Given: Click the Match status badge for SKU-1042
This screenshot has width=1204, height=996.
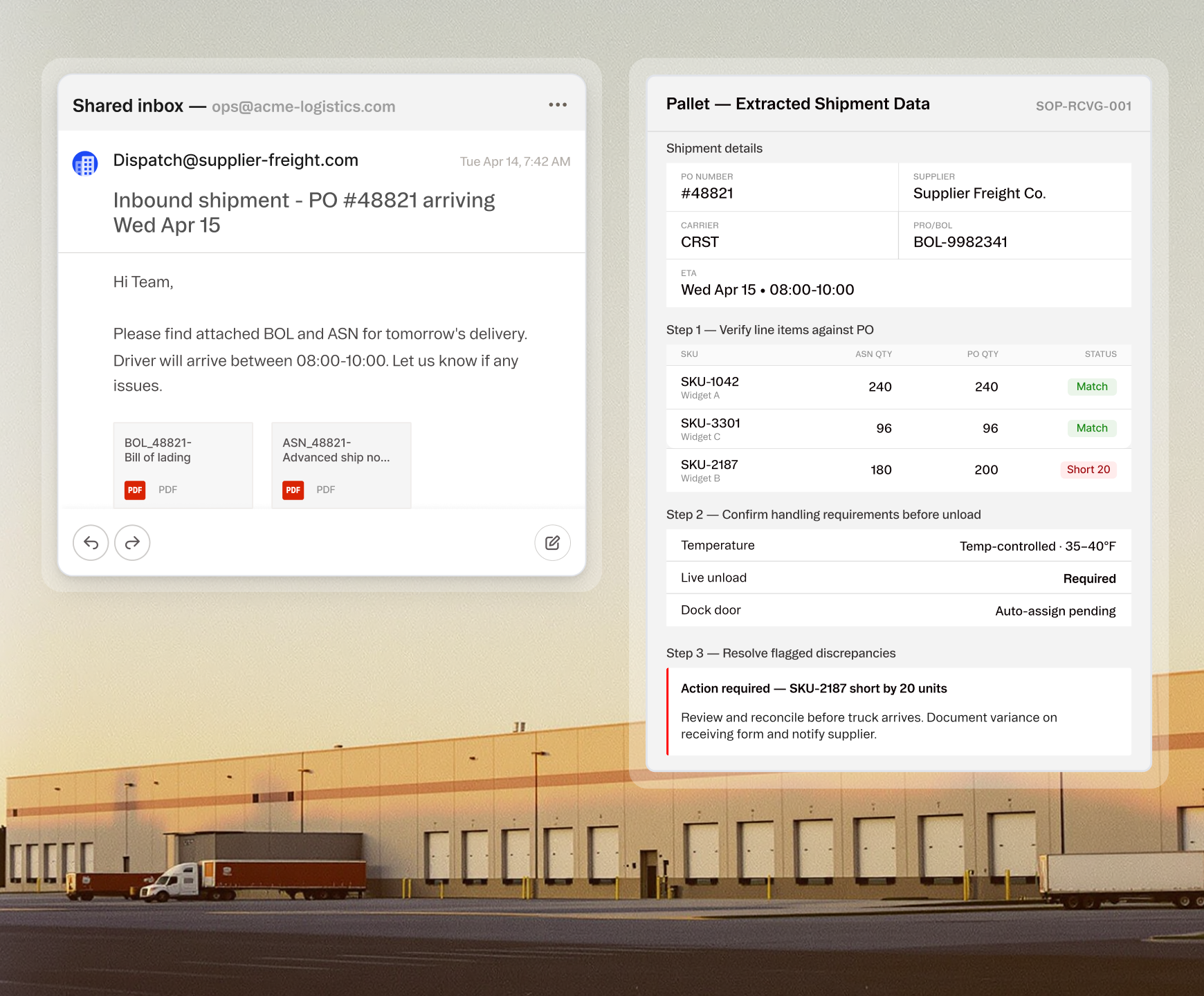Looking at the screenshot, I should coord(1092,387).
